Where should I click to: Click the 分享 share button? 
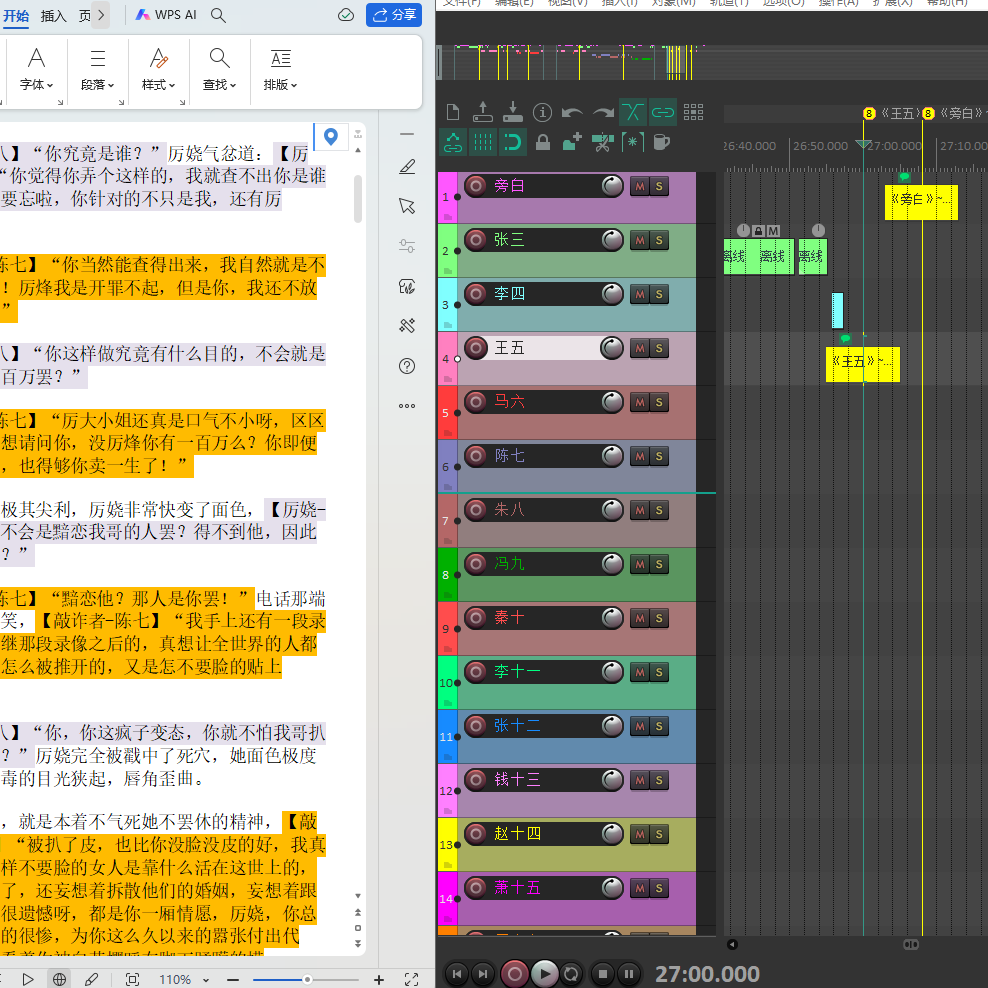394,15
